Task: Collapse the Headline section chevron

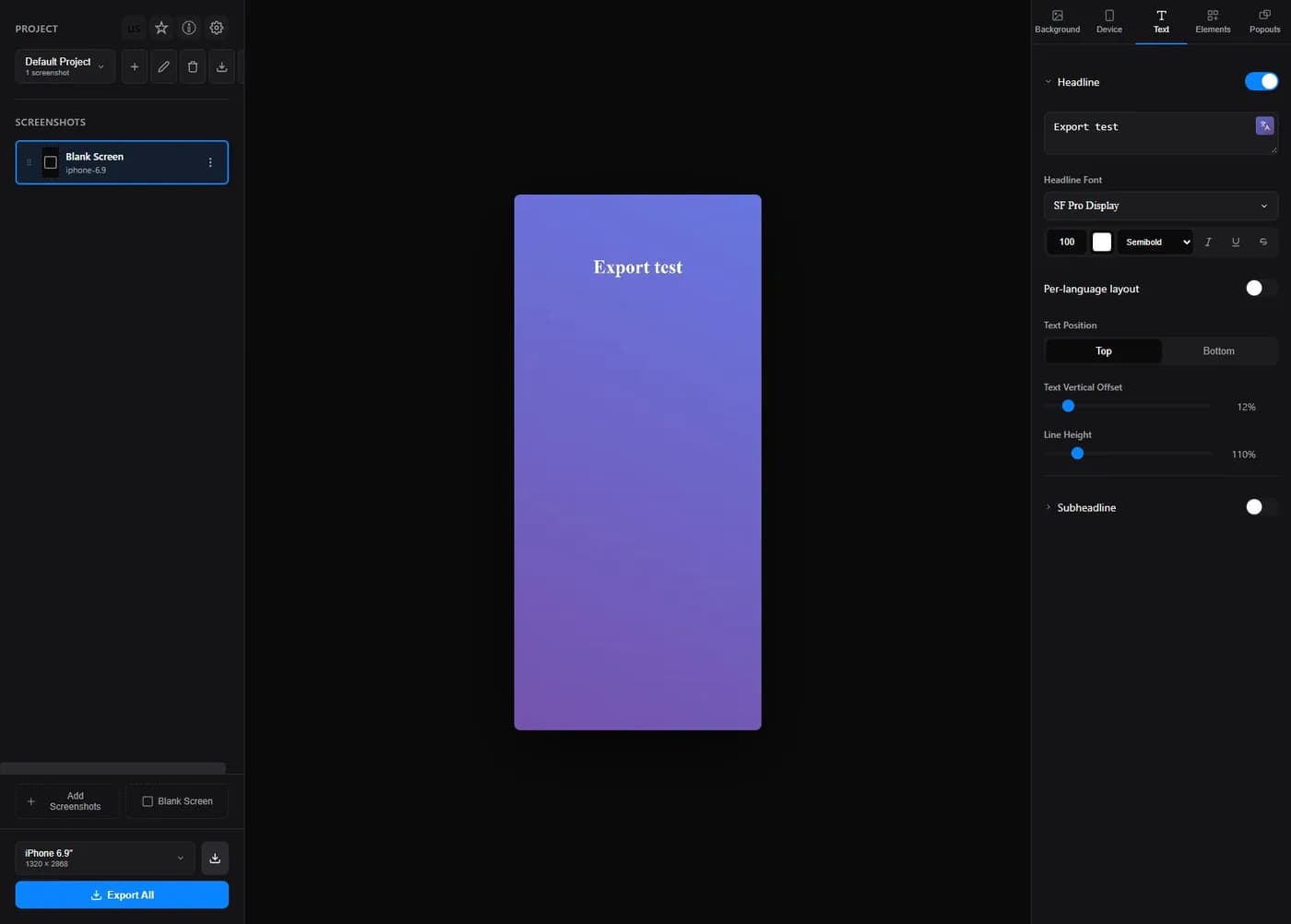Action: point(1048,82)
